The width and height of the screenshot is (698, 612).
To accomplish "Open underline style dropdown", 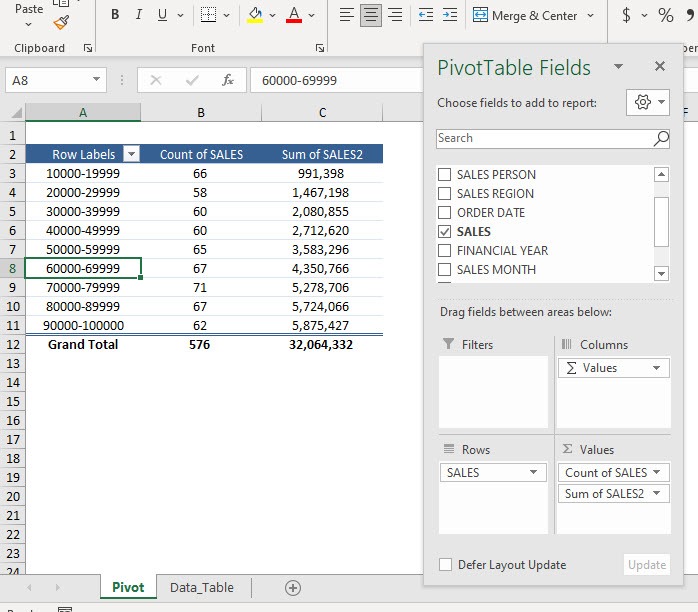I will point(180,16).
